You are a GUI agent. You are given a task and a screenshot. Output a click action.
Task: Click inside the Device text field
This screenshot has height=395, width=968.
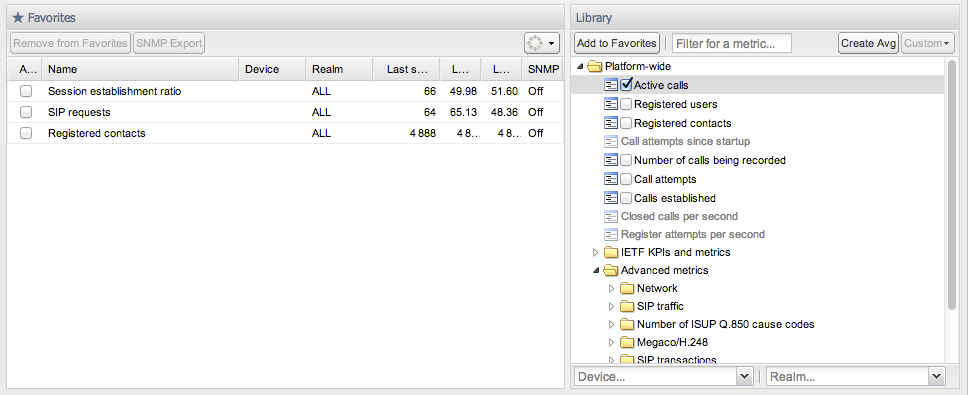click(x=656, y=376)
